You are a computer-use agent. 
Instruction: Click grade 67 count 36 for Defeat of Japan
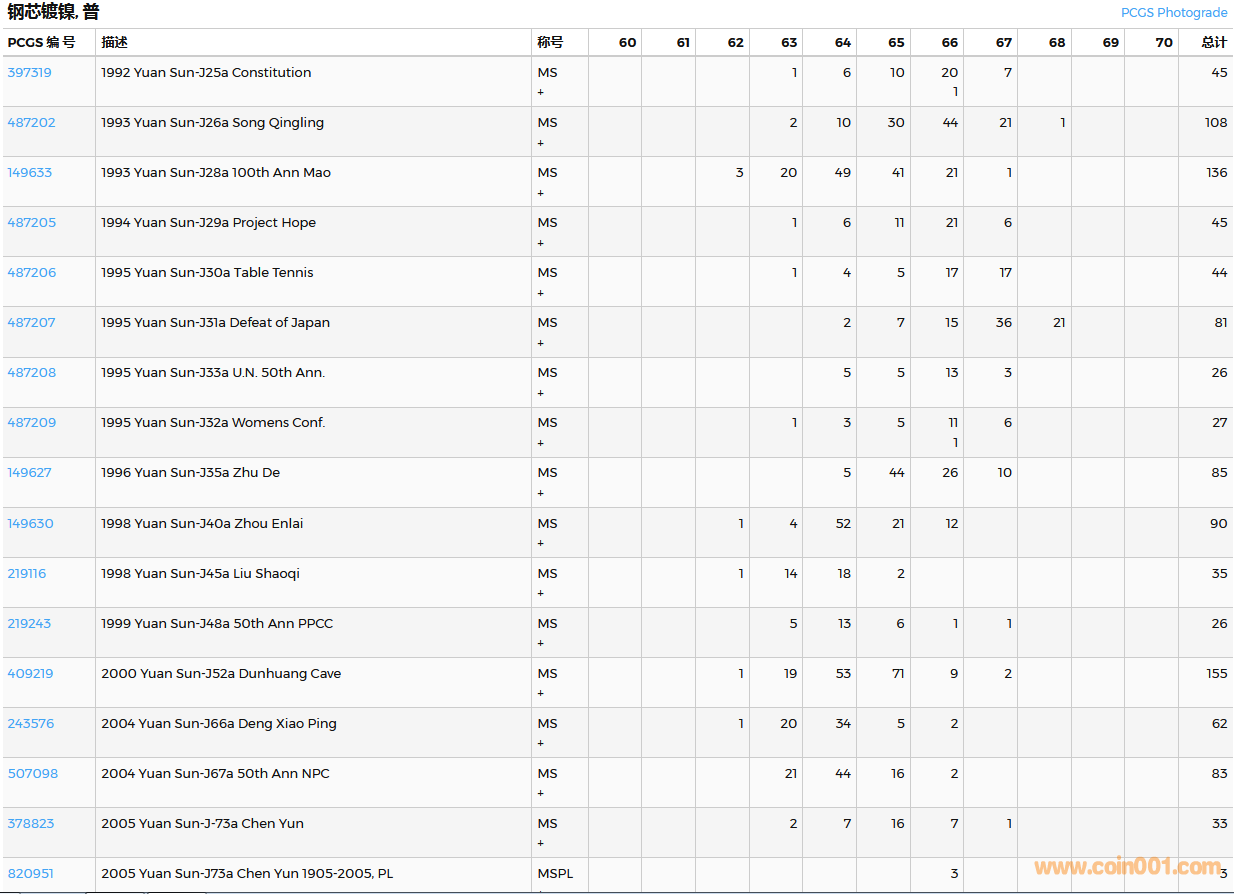[x=1003, y=323]
